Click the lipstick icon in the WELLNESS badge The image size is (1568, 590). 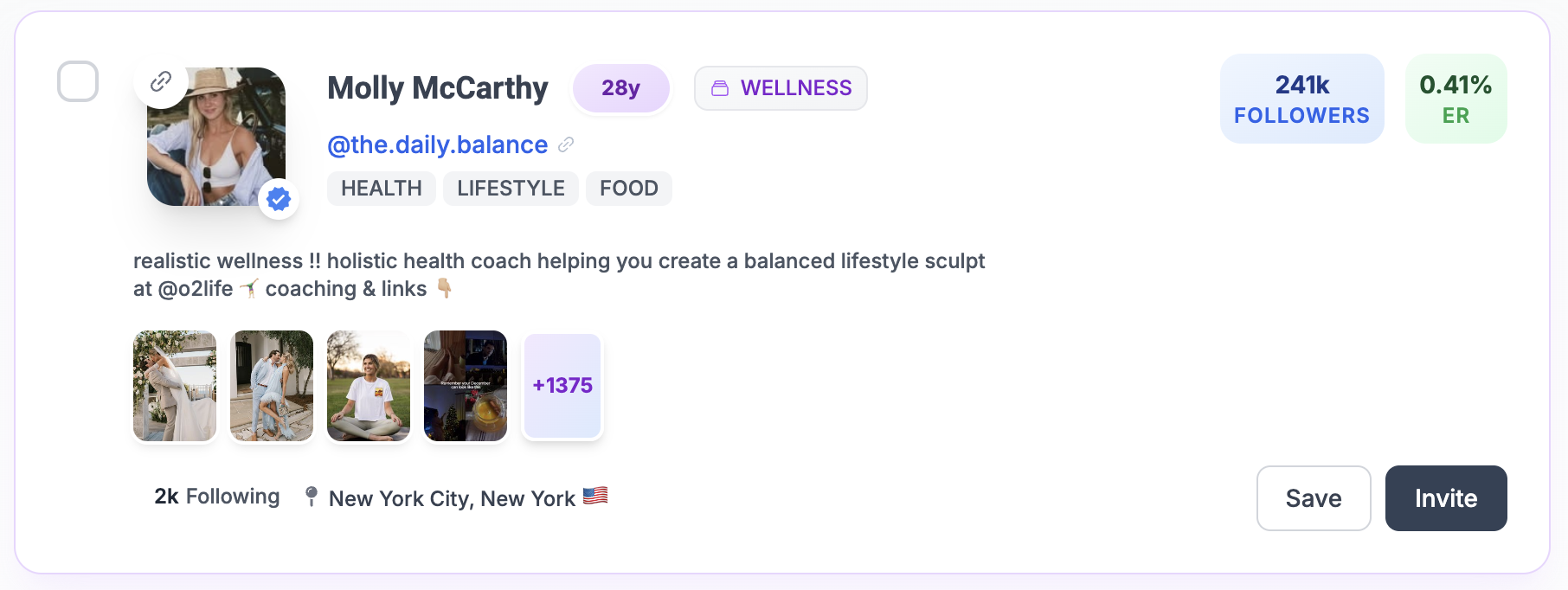[721, 87]
